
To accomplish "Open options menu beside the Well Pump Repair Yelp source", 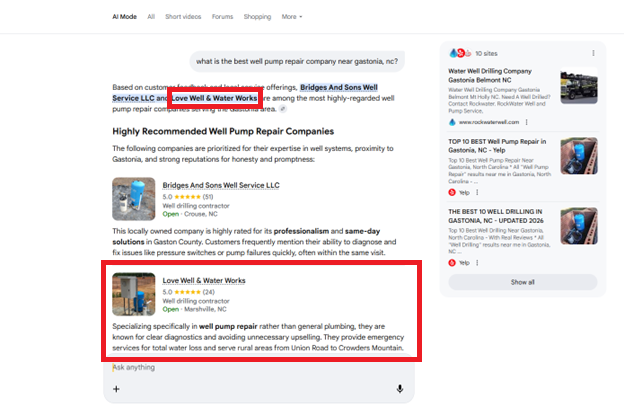I will pyautogui.click(x=477, y=193).
